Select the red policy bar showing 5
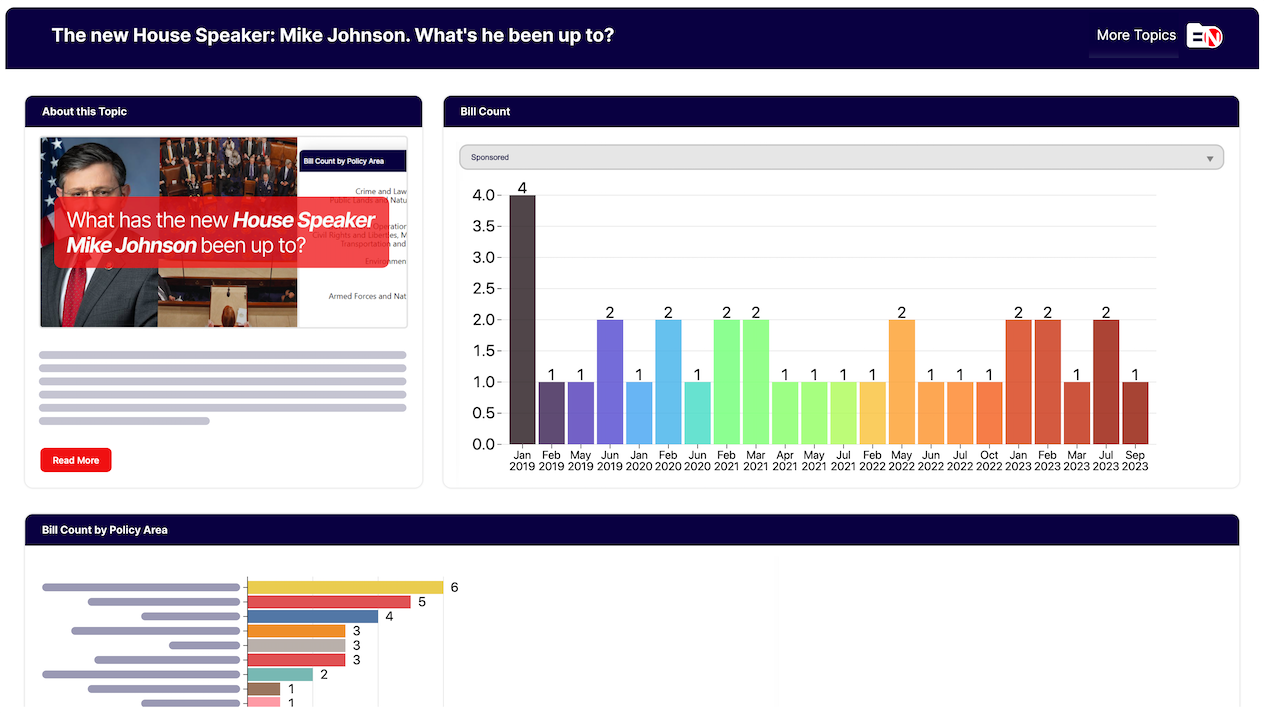This screenshot has height=713, width=1264. click(x=328, y=602)
